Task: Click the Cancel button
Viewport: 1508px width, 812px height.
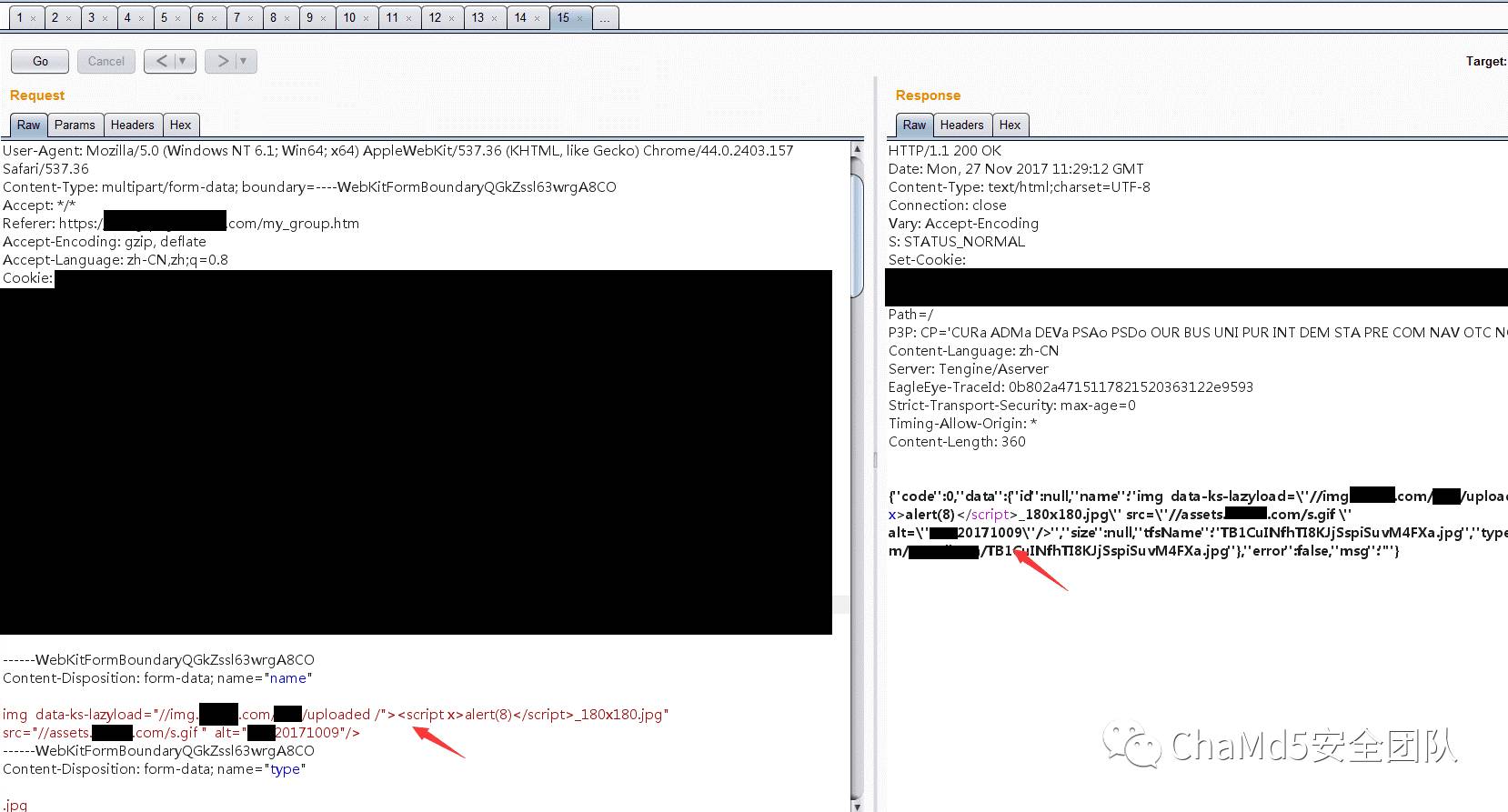Action: coord(106,61)
